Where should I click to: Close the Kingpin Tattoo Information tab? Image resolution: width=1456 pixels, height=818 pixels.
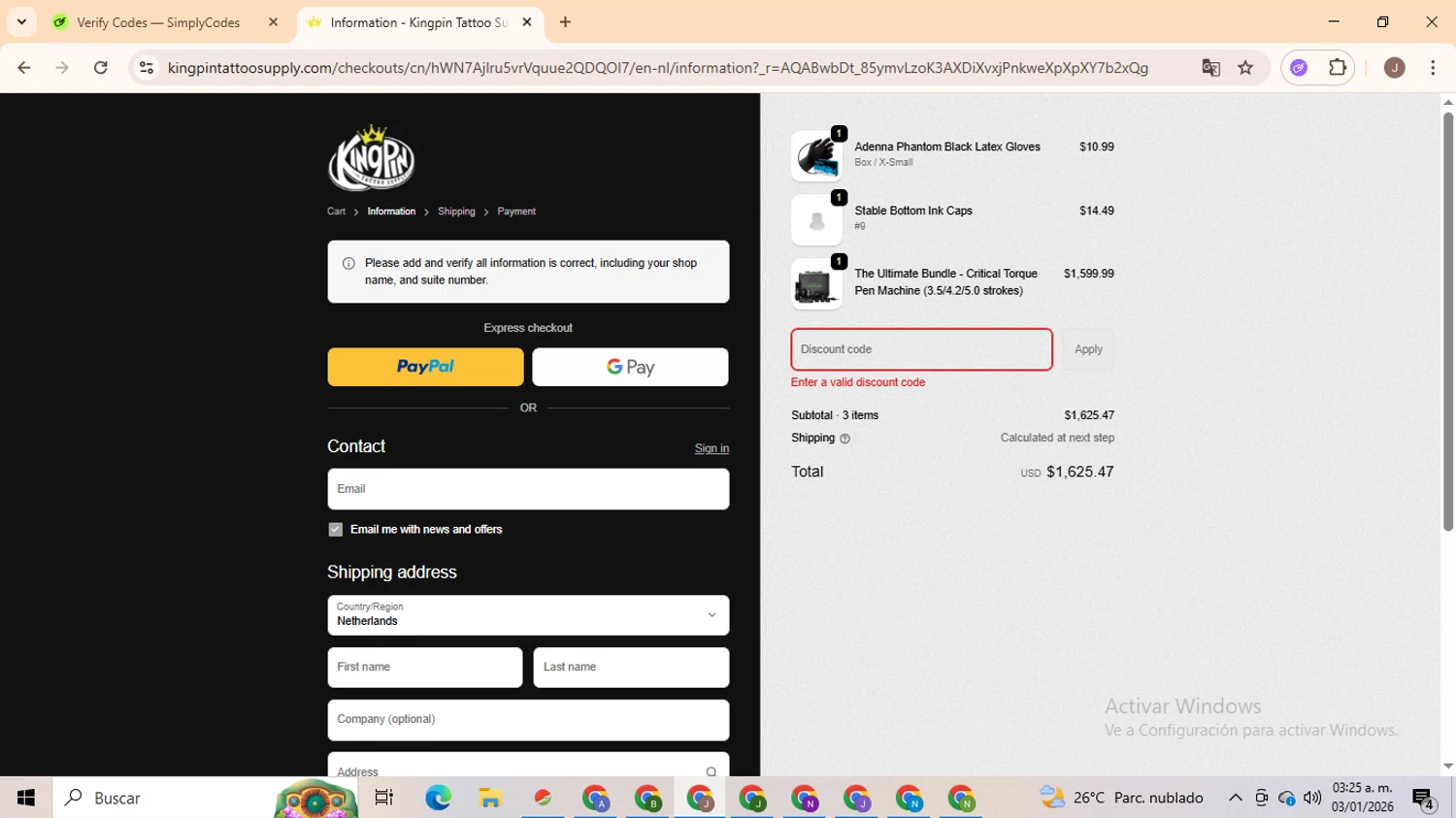pos(527,22)
